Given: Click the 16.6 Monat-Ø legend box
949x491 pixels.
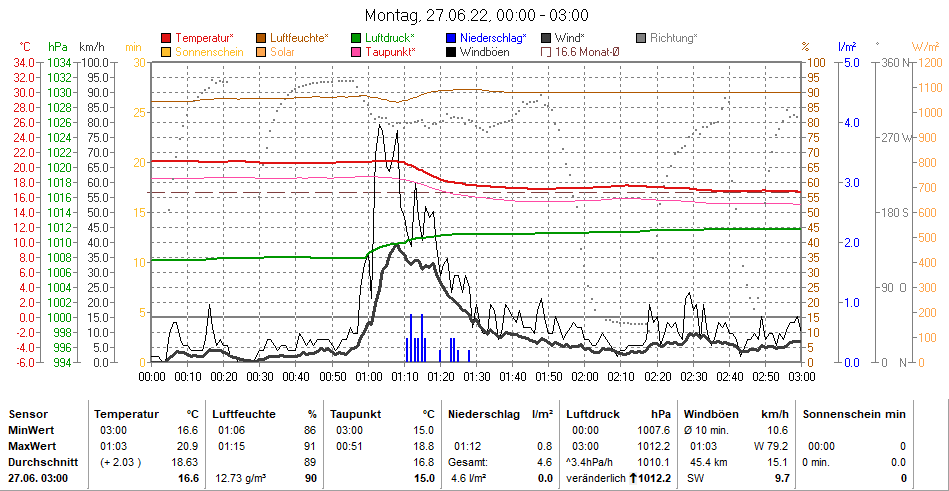Looking at the screenshot, I should [545, 52].
